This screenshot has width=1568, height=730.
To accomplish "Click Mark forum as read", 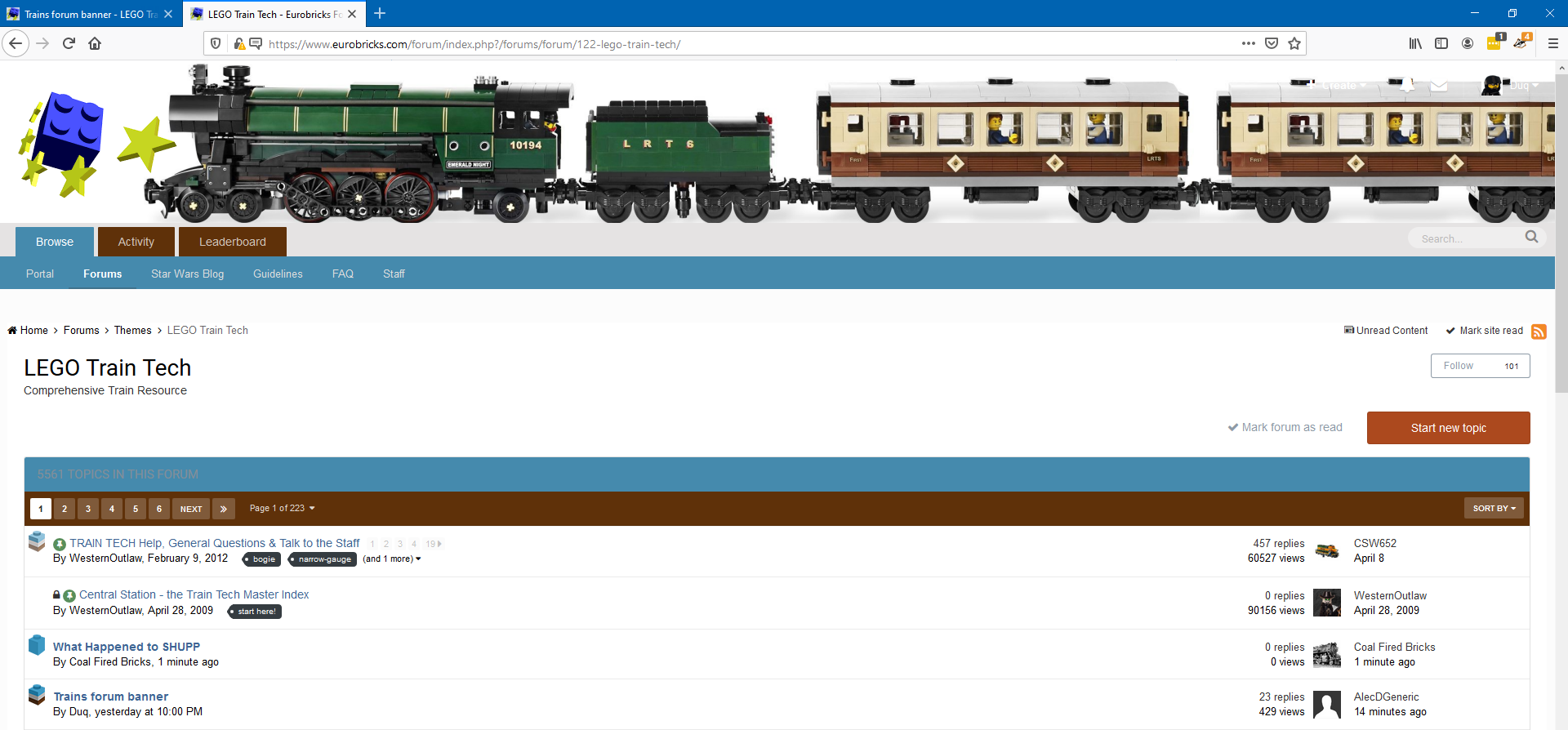I will tap(1285, 427).
